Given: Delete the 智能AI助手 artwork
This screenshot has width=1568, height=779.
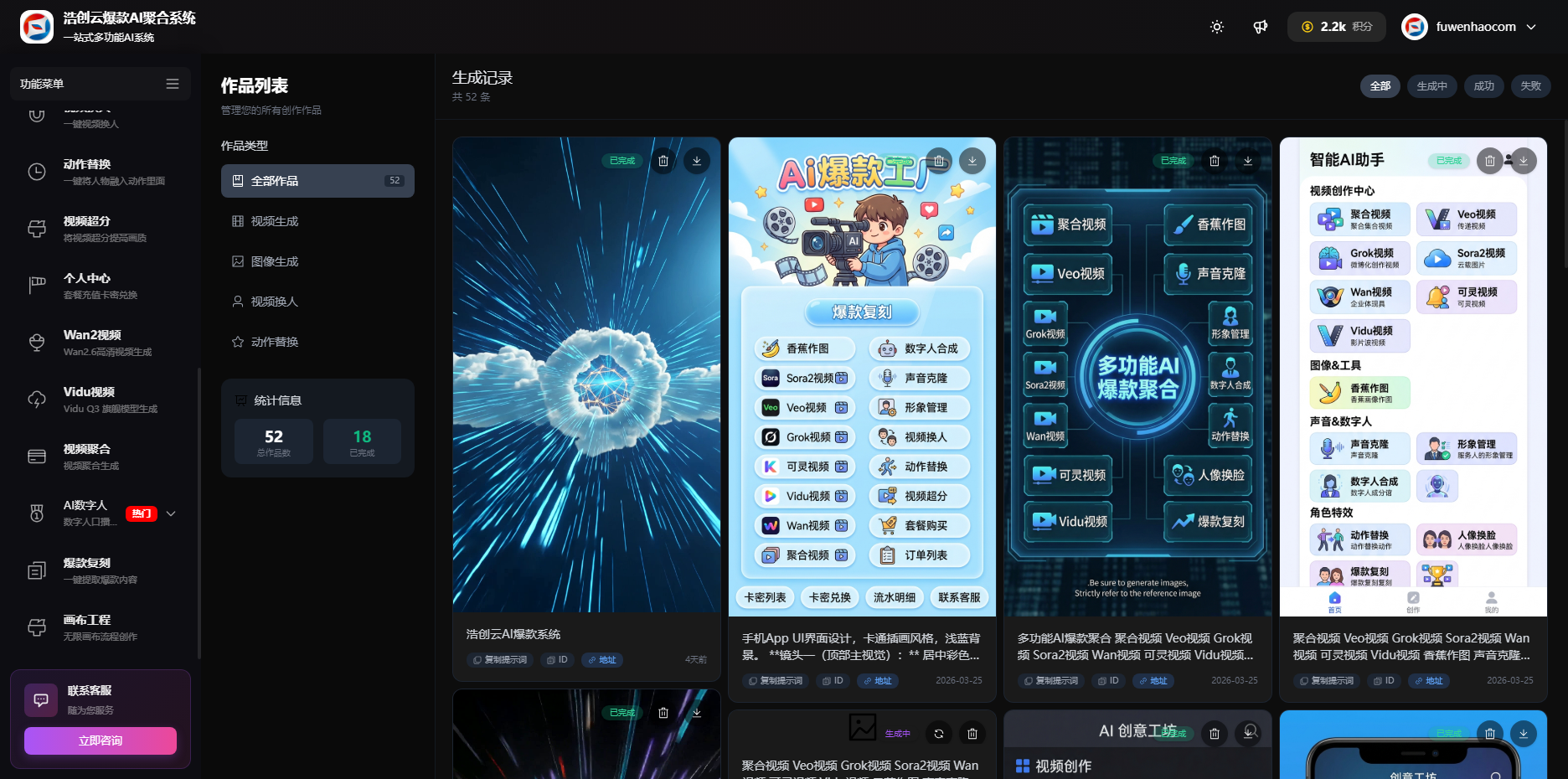Looking at the screenshot, I should pos(1490,161).
